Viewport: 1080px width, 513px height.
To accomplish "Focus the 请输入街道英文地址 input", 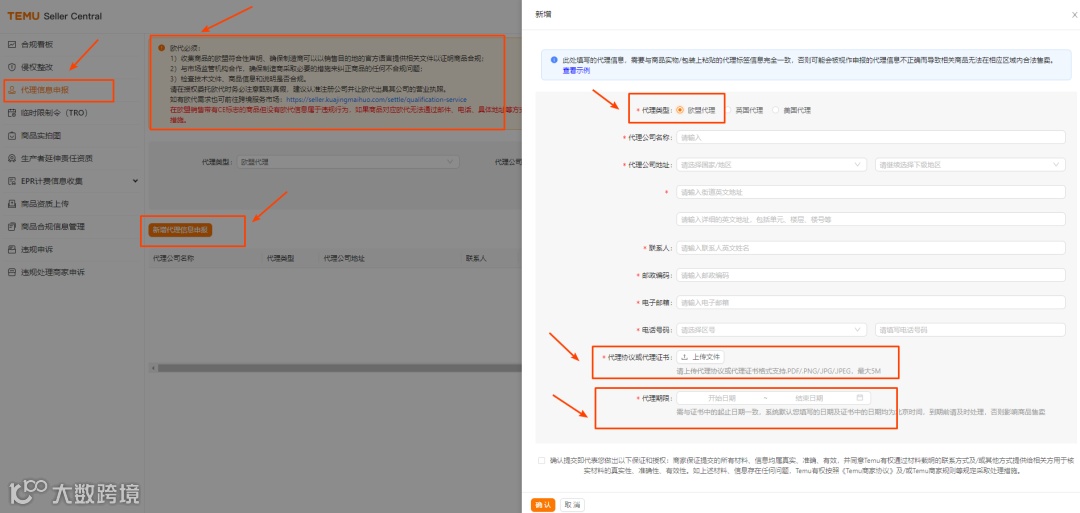I will [x=871, y=192].
